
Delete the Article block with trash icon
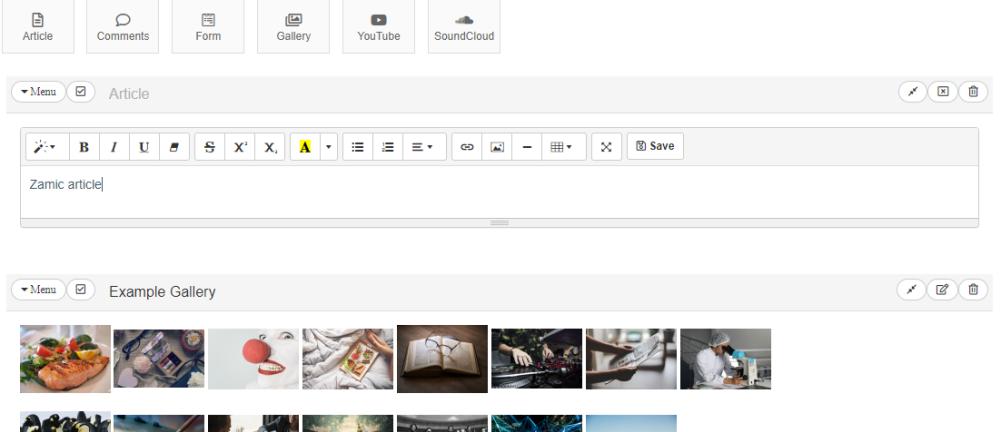973,92
